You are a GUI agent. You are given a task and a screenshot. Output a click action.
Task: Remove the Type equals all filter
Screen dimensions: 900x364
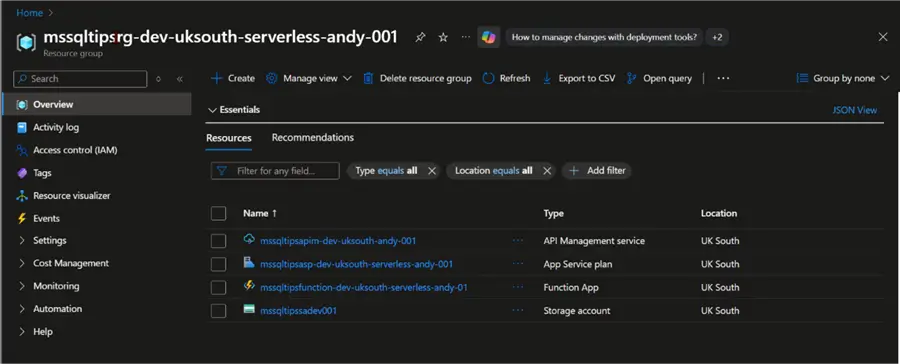432,171
